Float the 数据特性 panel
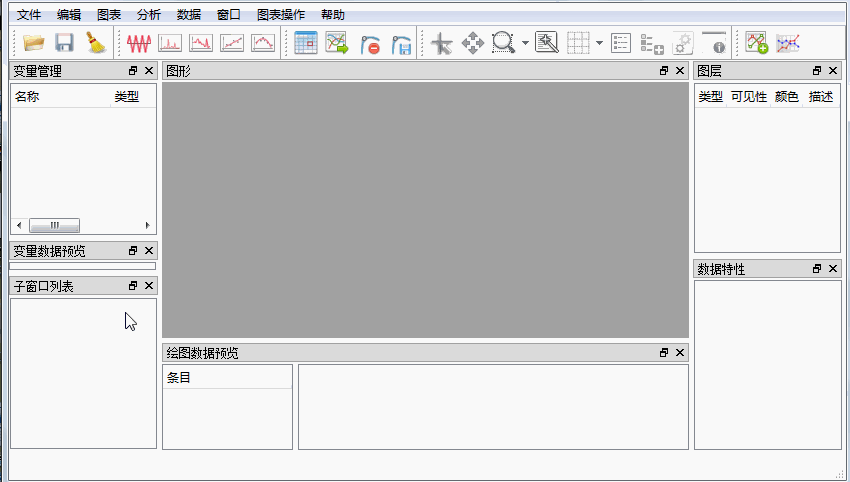Viewport: 850px width, 482px height. click(x=817, y=268)
